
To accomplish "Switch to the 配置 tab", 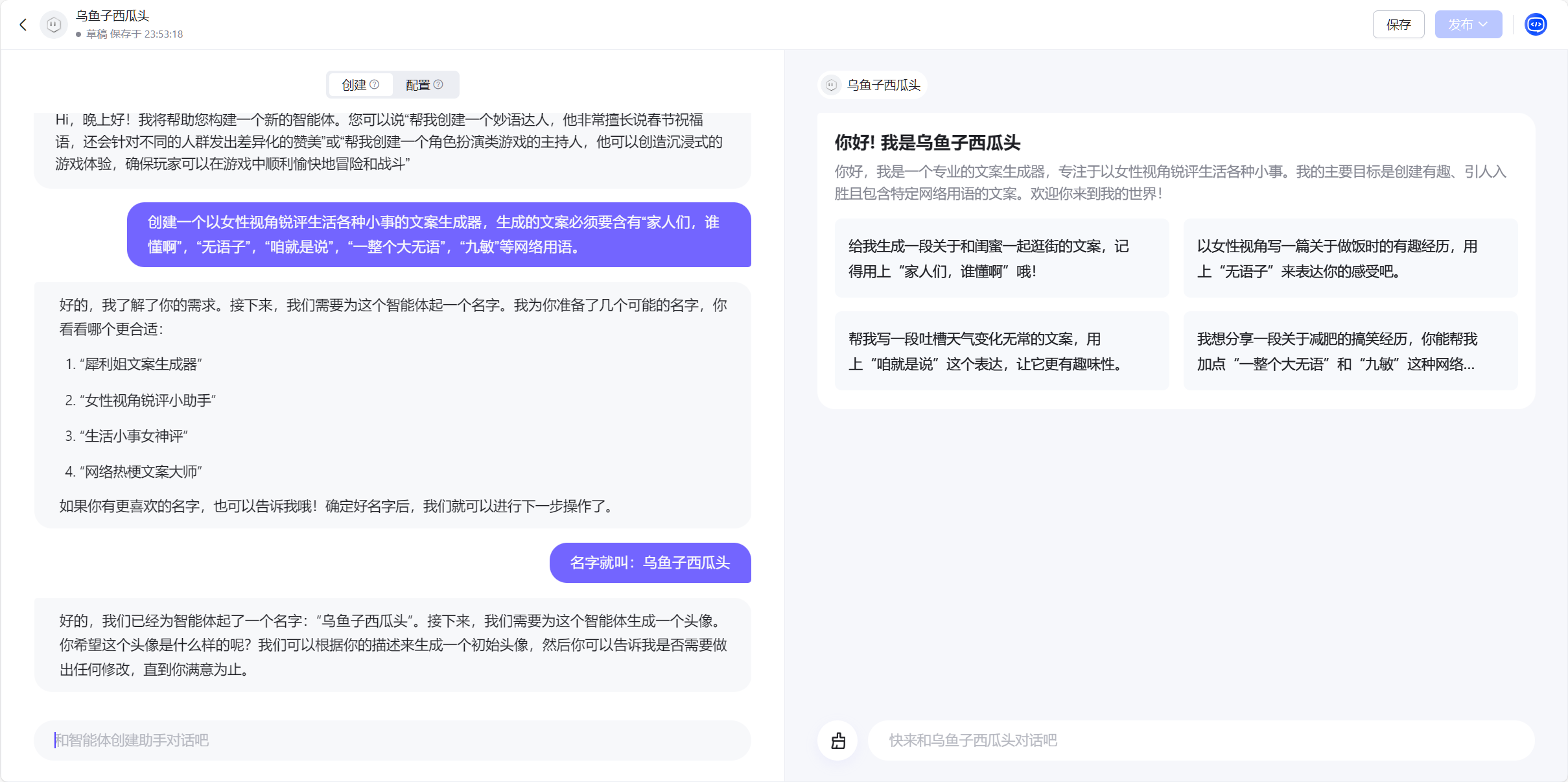I will pos(418,85).
